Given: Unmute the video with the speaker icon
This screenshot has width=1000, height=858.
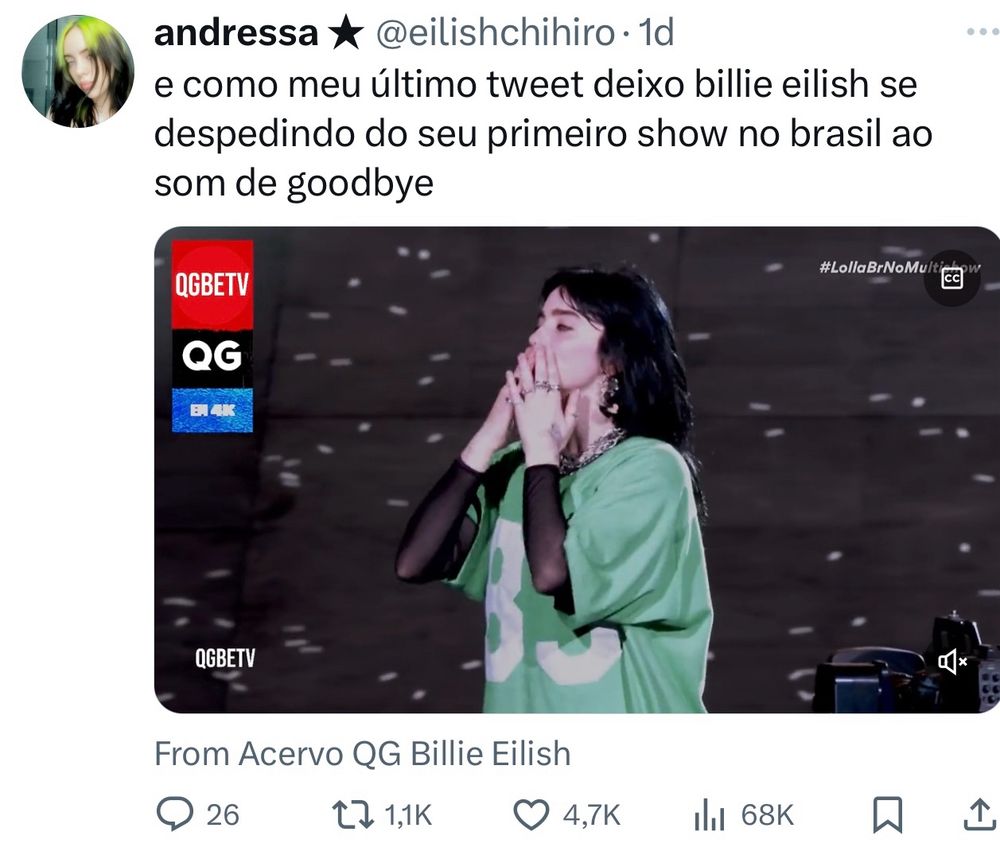Looking at the screenshot, I should [952, 662].
